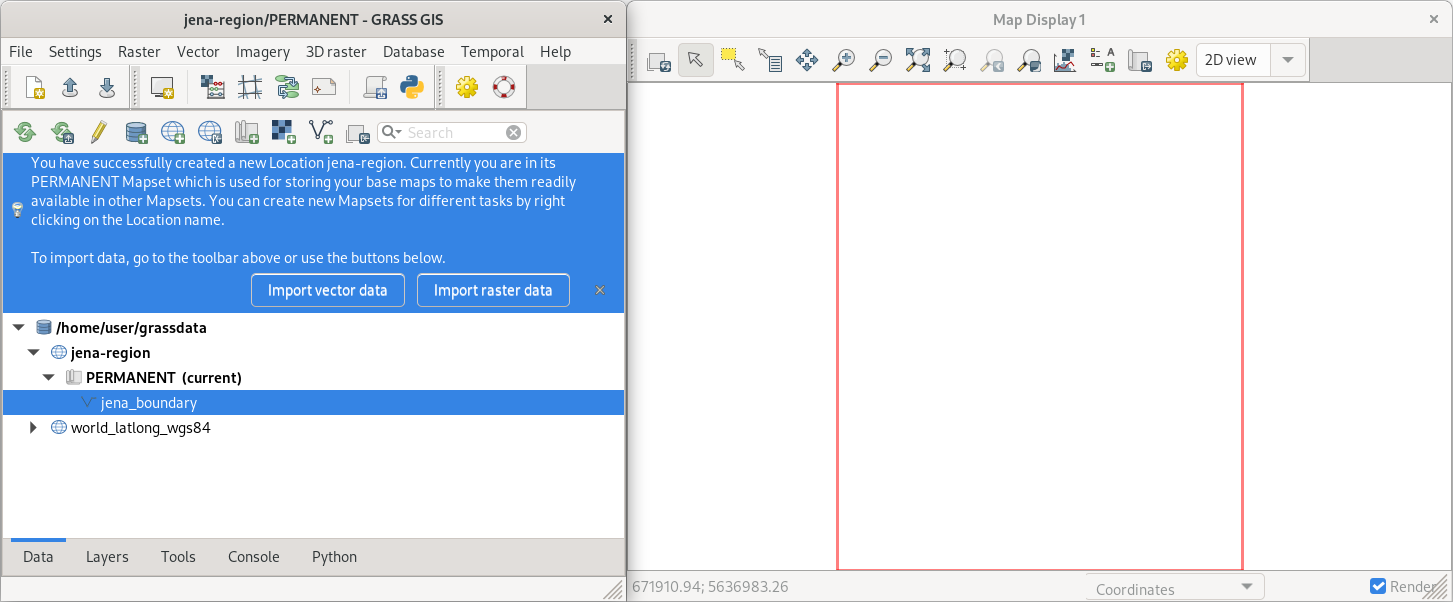The height and width of the screenshot is (602, 1453).
Task: Open the script load icon
Action: (x=375, y=88)
